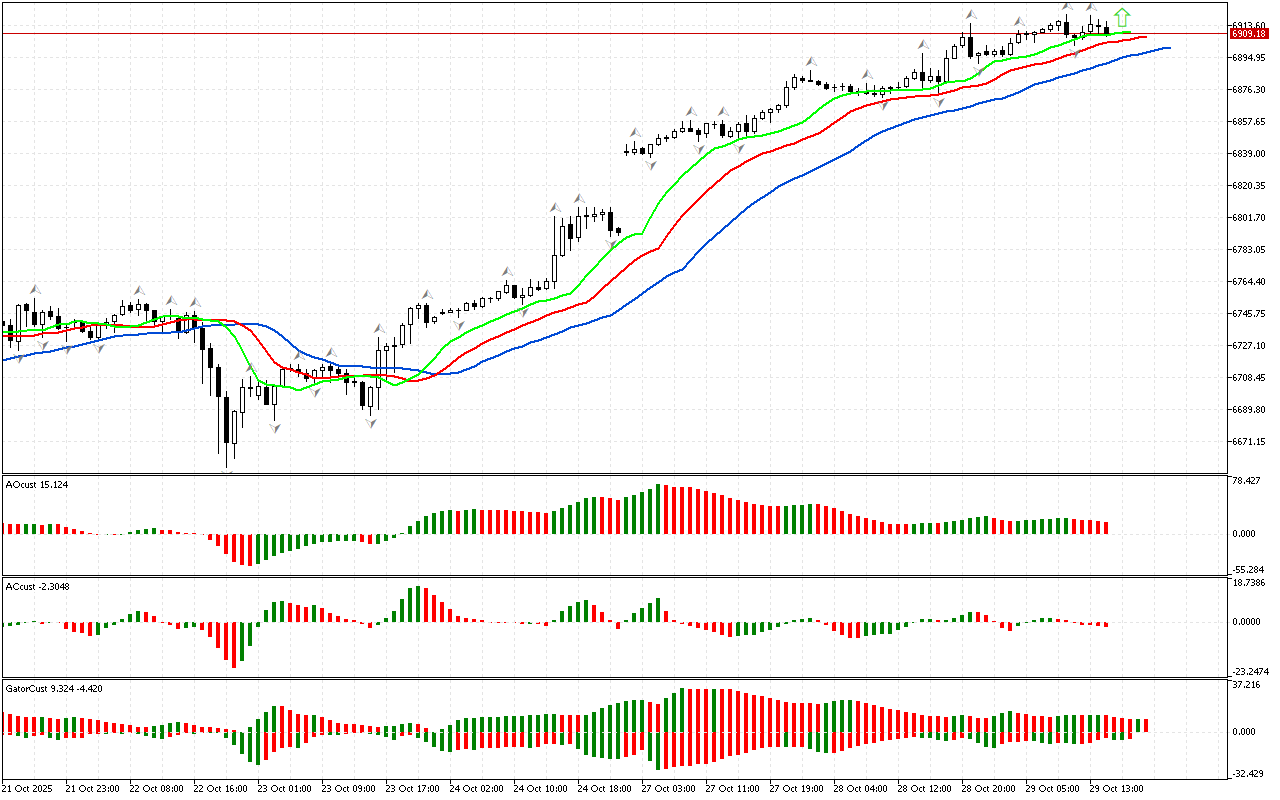Image resolution: width=1280 pixels, height=800 pixels.
Task: Click the 29 Oct 13:00 time axis label
Action: point(1118,788)
